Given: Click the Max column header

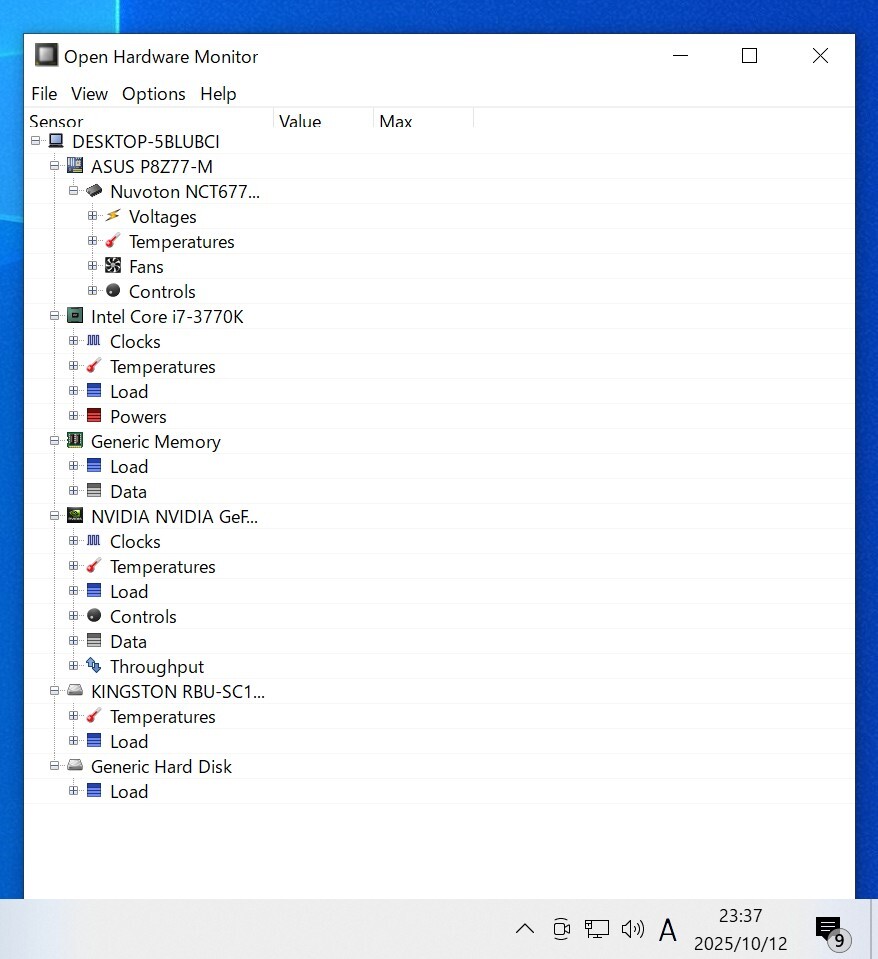Looking at the screenshot, I should tap(423, 119).
